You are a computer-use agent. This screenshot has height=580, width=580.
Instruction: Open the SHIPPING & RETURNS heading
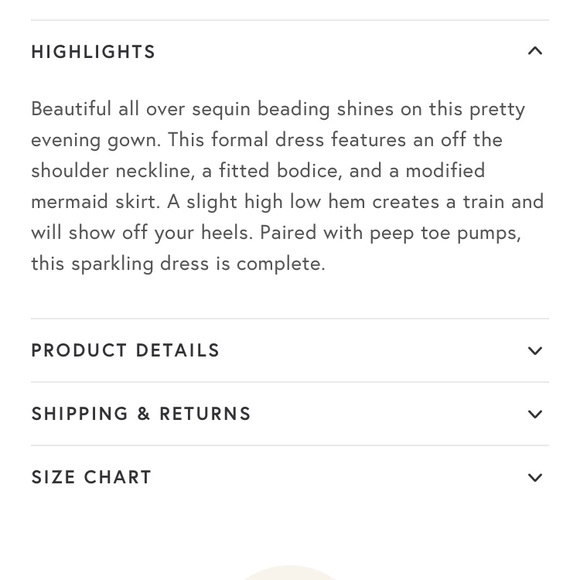click(141, 414)
